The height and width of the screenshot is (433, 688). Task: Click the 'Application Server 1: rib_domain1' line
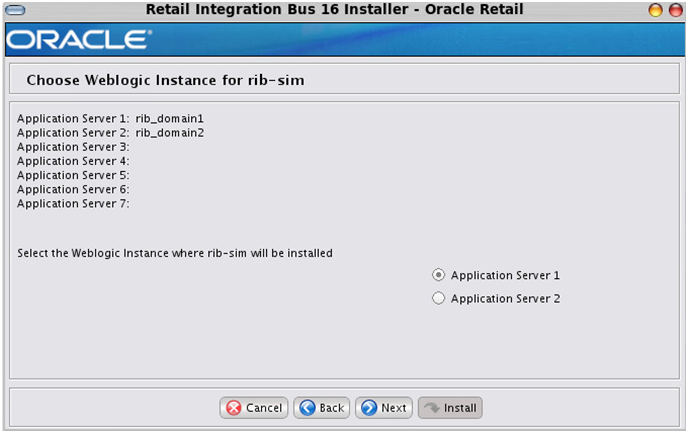pyautogui.click(x=111, y=118)
